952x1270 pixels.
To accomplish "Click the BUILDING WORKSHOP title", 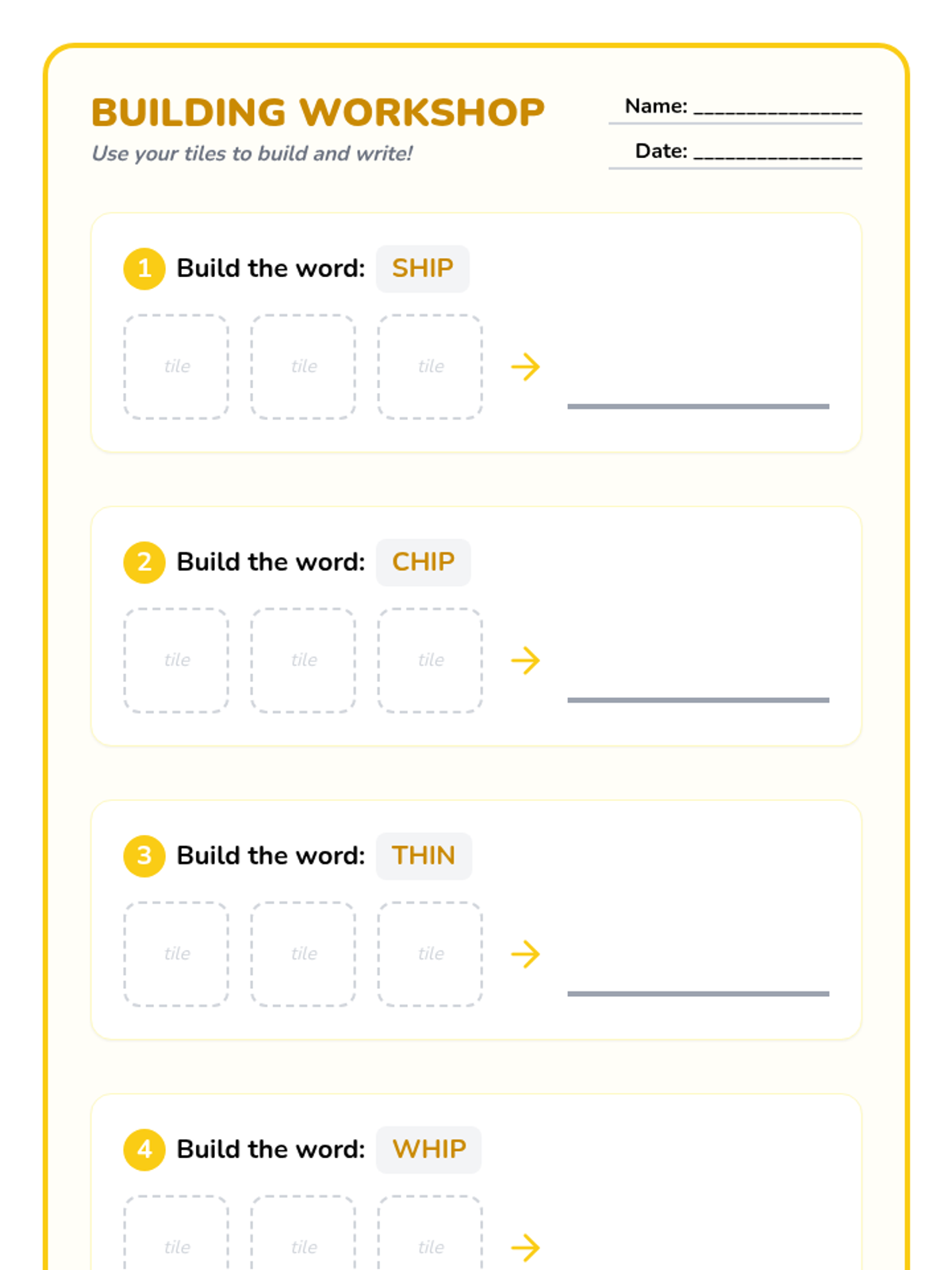I will pos(318,112).
